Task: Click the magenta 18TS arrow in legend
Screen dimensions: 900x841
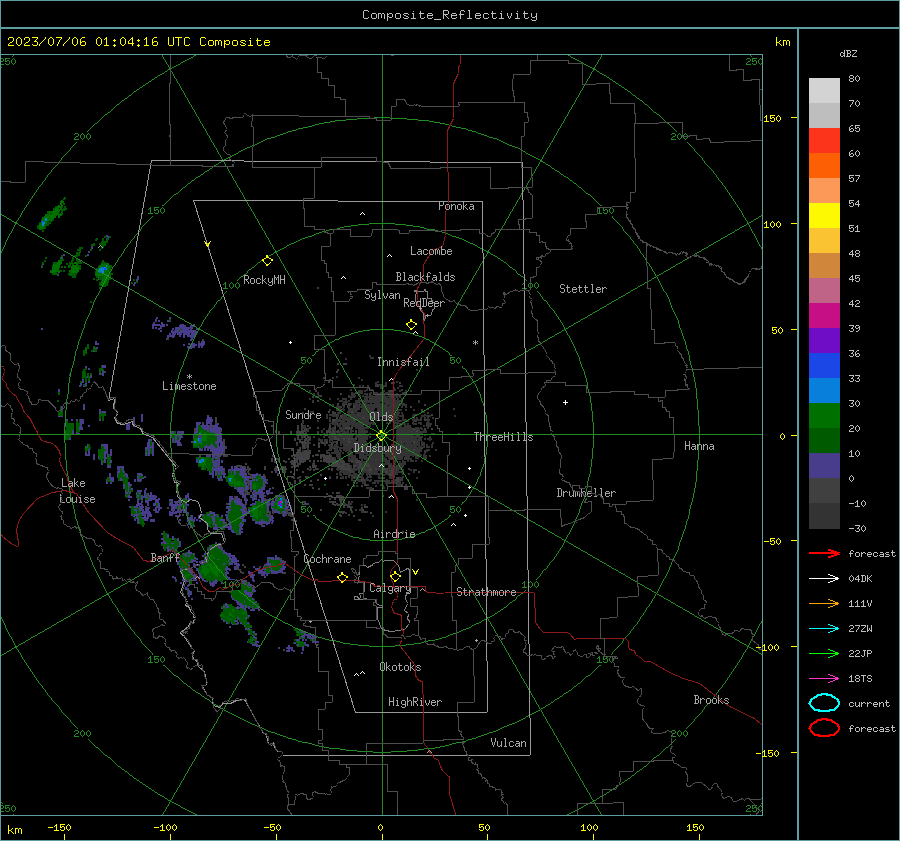Action: pyautogui.click(x=824, y=679)
